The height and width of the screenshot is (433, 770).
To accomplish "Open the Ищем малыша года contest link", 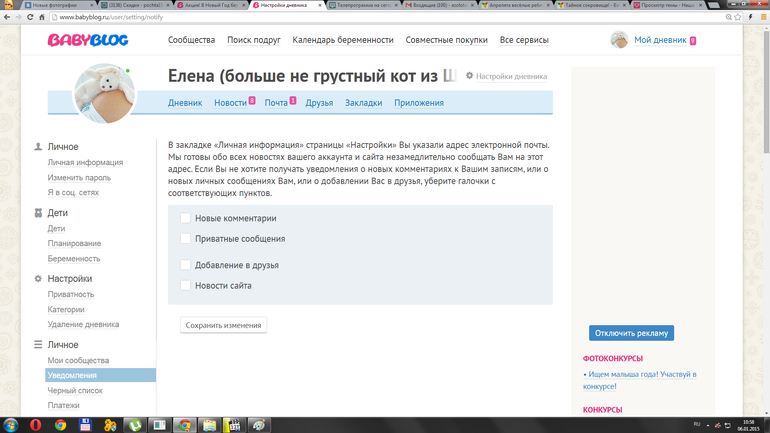I will [640, 380].
